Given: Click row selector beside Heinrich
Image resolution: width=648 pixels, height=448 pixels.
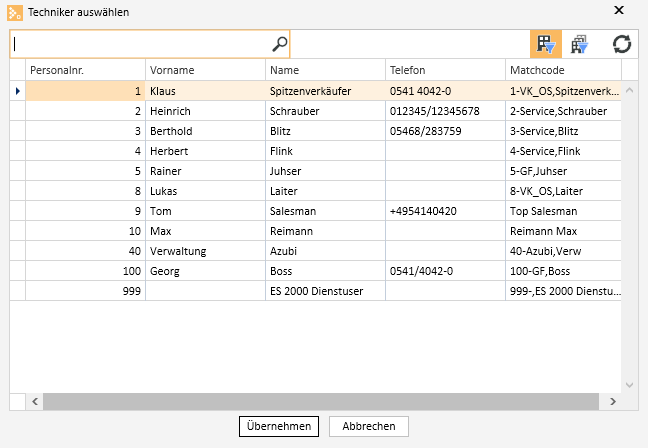Looking at the screenshot, I should pos(18,111).
